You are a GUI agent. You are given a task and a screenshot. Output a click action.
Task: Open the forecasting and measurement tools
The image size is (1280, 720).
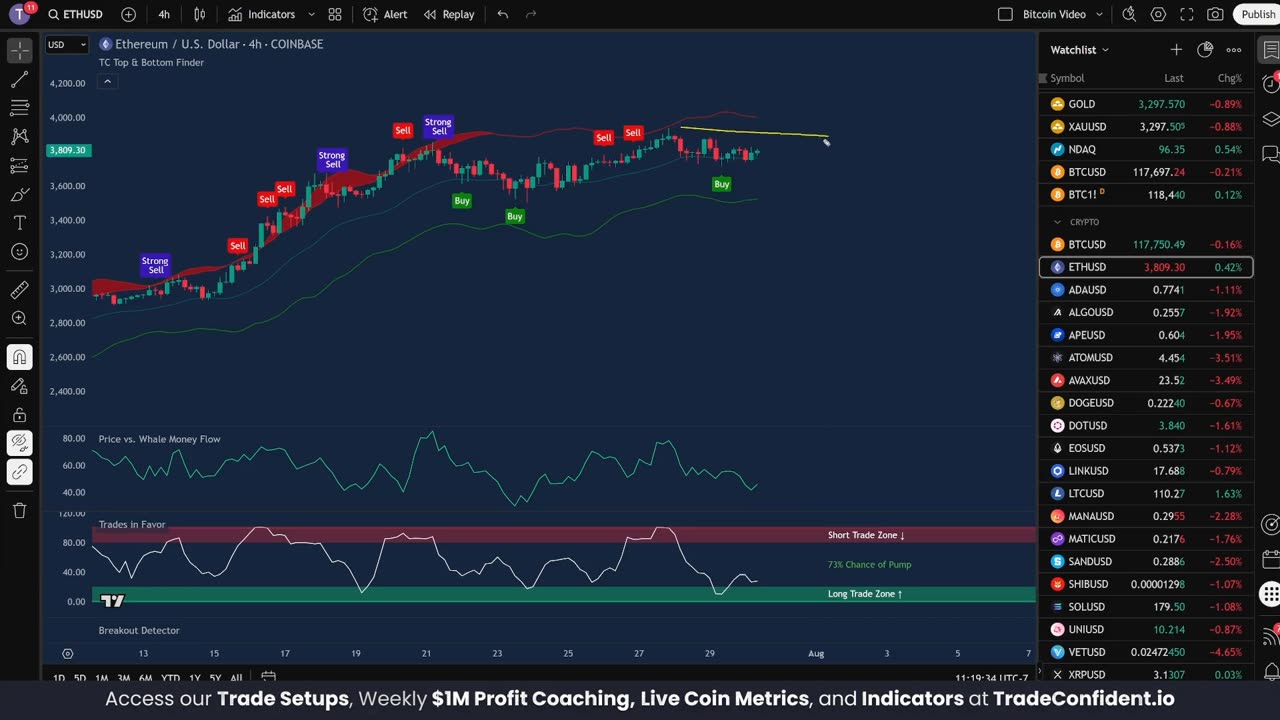(x=19, y=166)
